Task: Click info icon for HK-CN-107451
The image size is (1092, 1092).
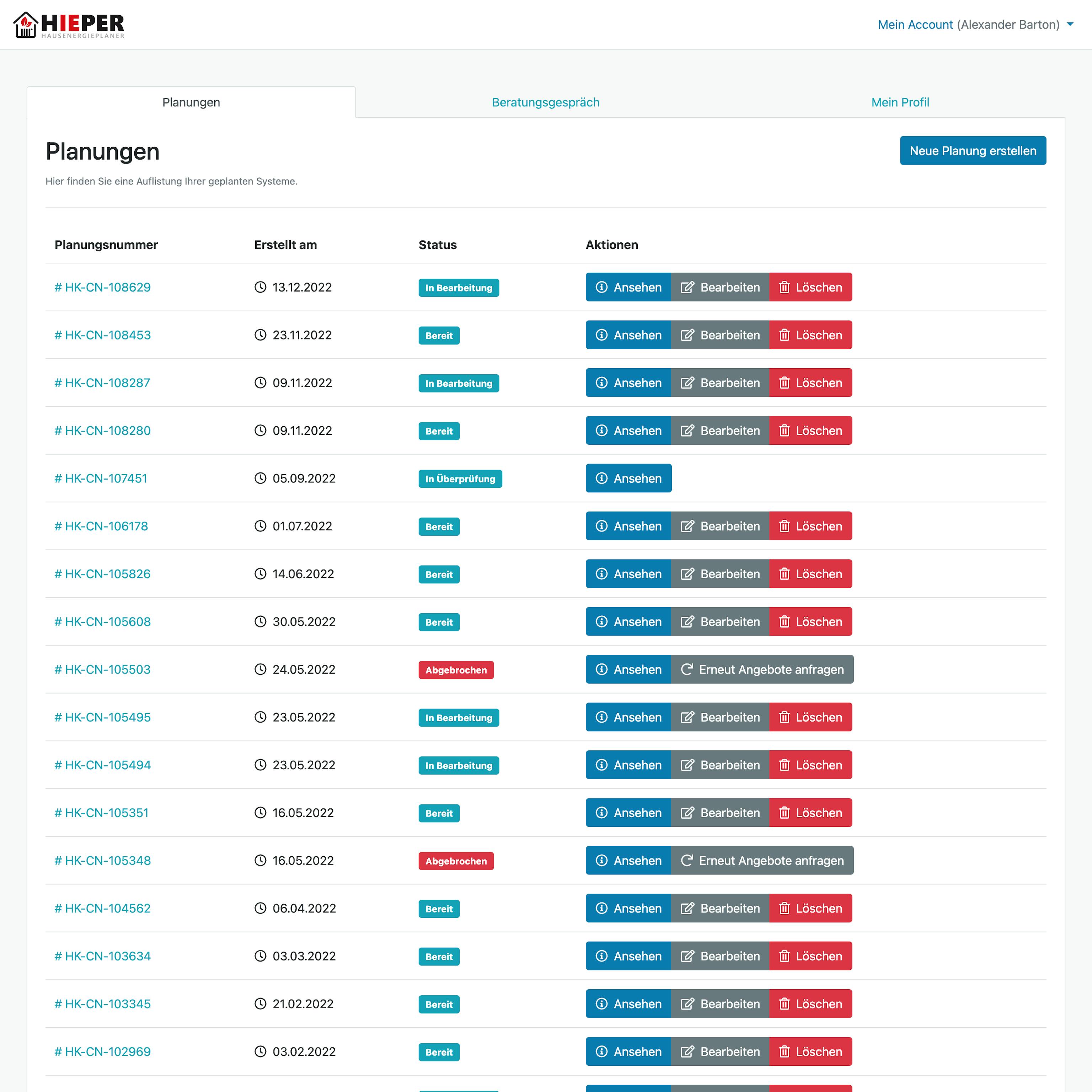Action: (601, 478)
